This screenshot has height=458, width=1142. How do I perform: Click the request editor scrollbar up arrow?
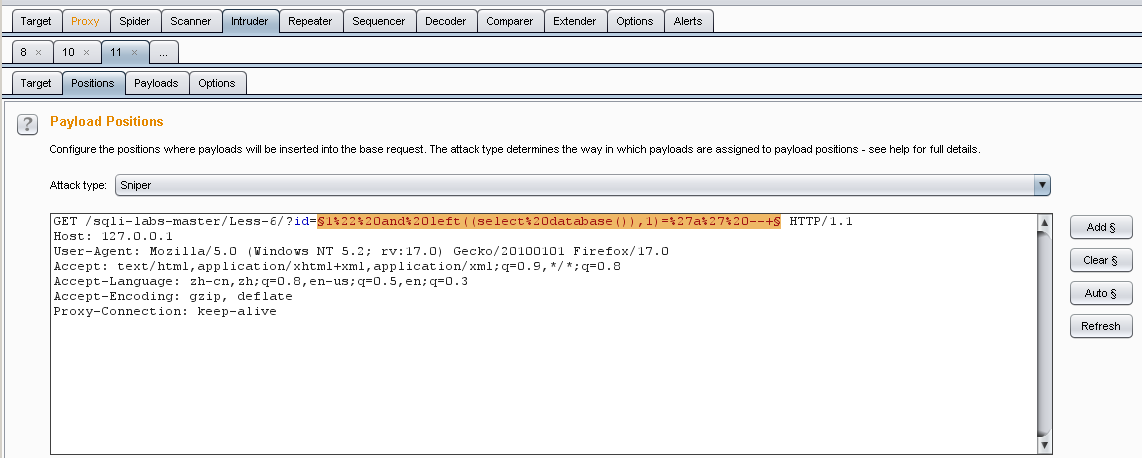pyautogui.click(x=1044, y=222)
